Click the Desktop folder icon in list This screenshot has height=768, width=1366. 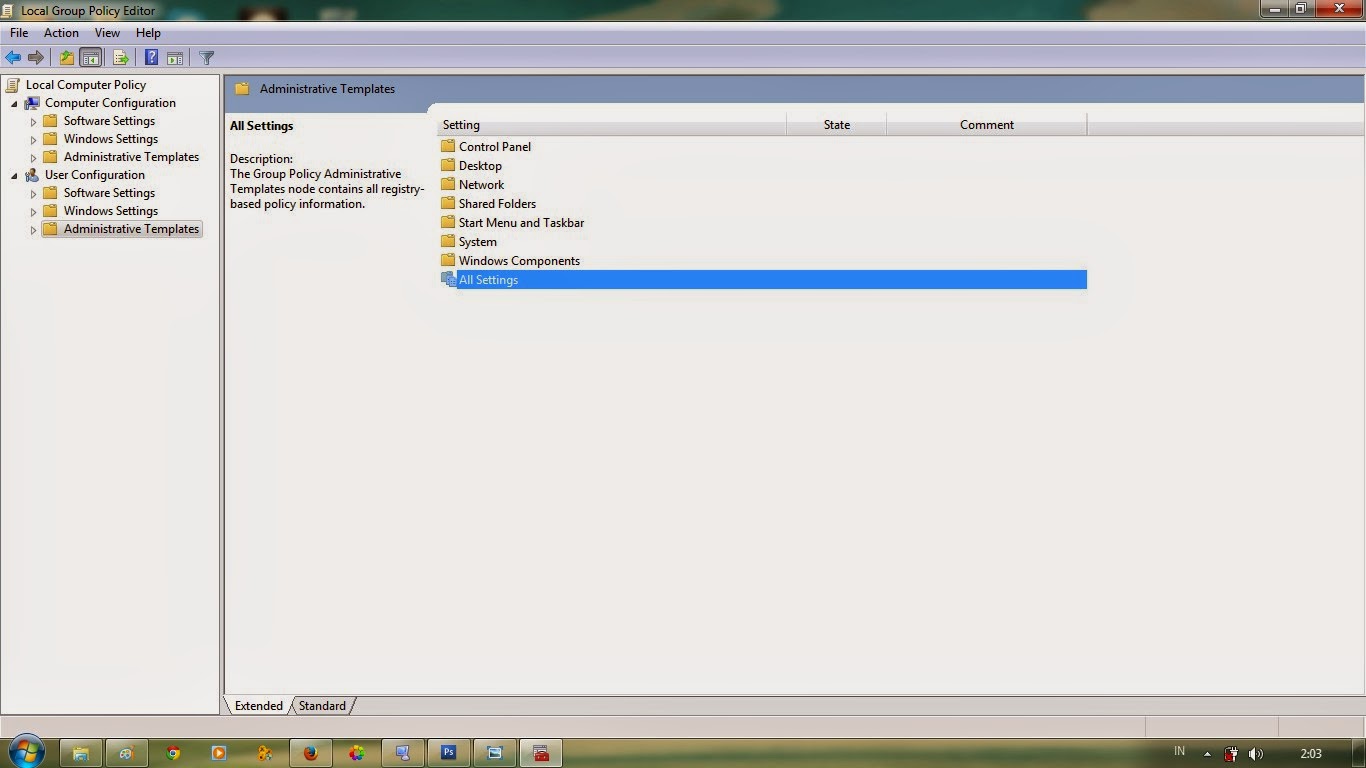click(x=448, y=165)
